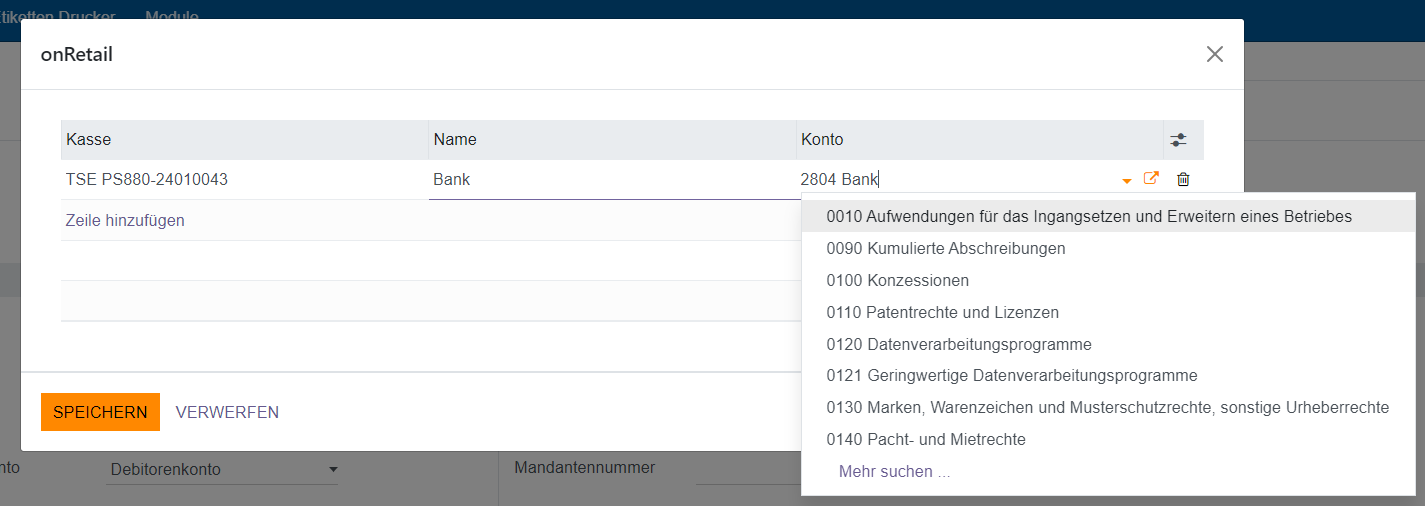The image size is (1425, 506).
Task: Open column settings sliders icon
Action: (x=1183, y=140)
